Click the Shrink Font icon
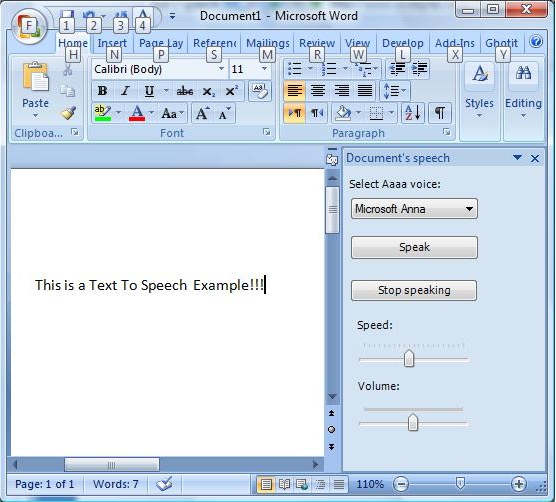Viewport: 556px width, 502px height. 224,113
